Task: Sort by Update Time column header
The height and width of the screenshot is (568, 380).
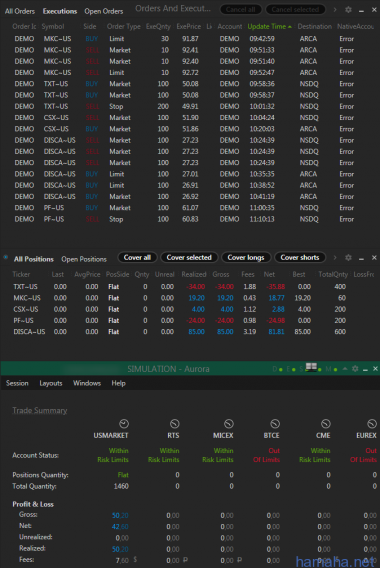Action: pos(270,26)
